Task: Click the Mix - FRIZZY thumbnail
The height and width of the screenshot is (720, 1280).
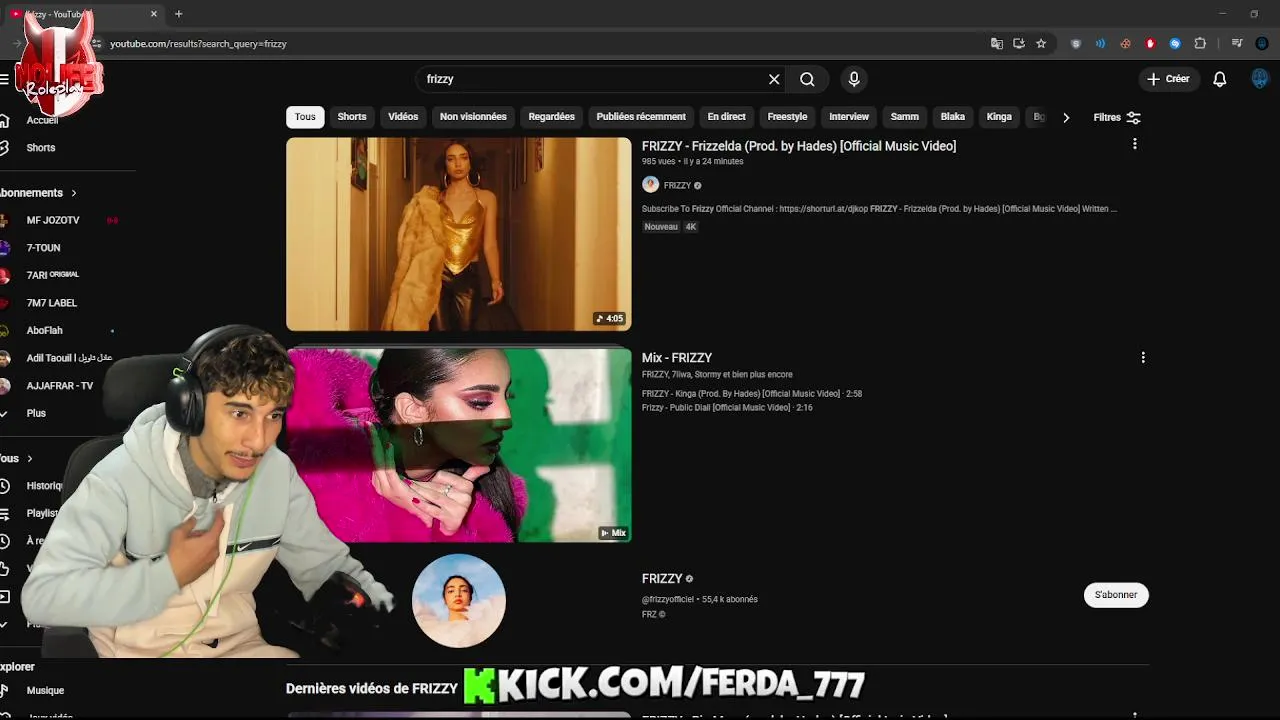Action: point(459,445)
